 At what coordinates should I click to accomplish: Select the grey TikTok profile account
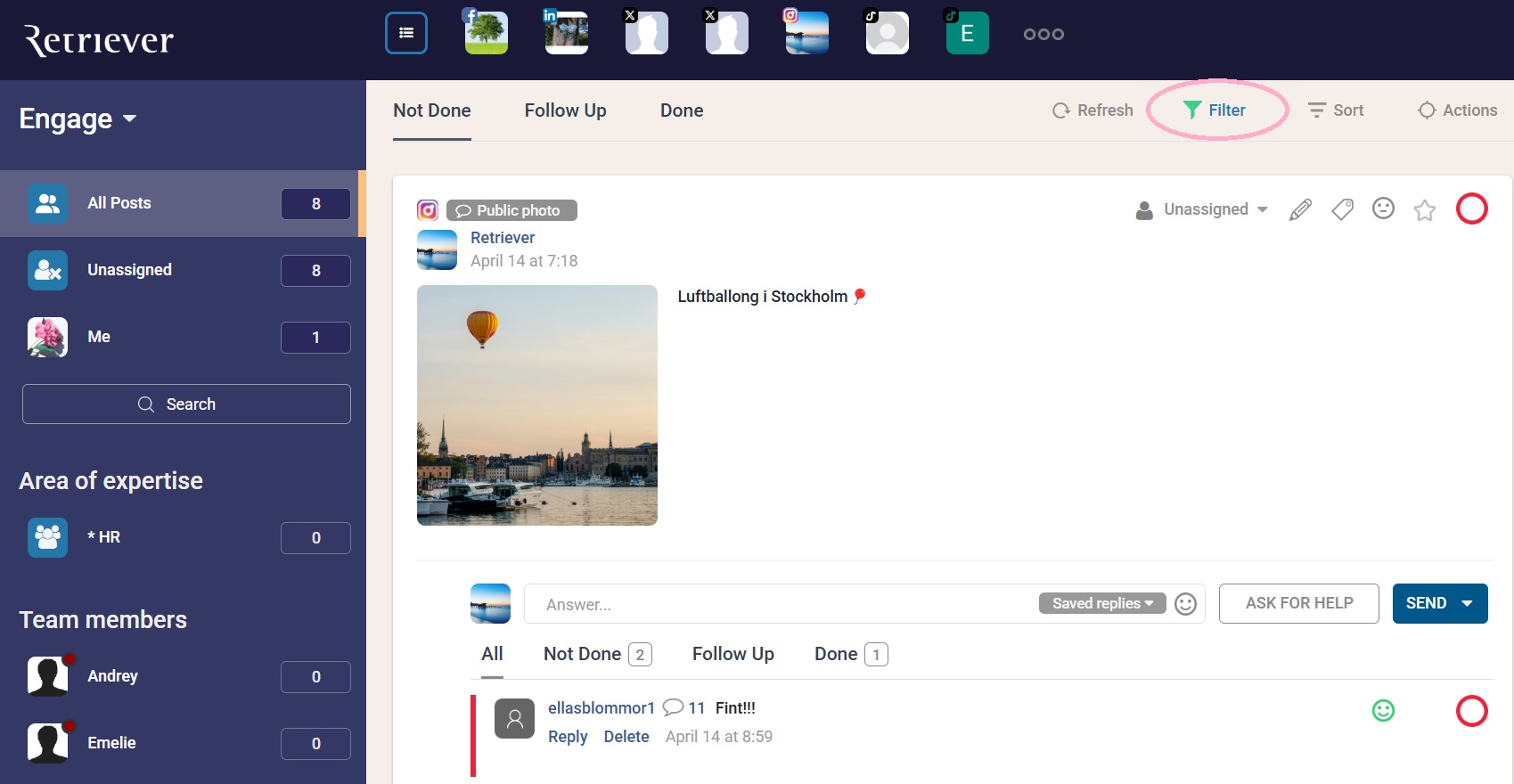888,33
